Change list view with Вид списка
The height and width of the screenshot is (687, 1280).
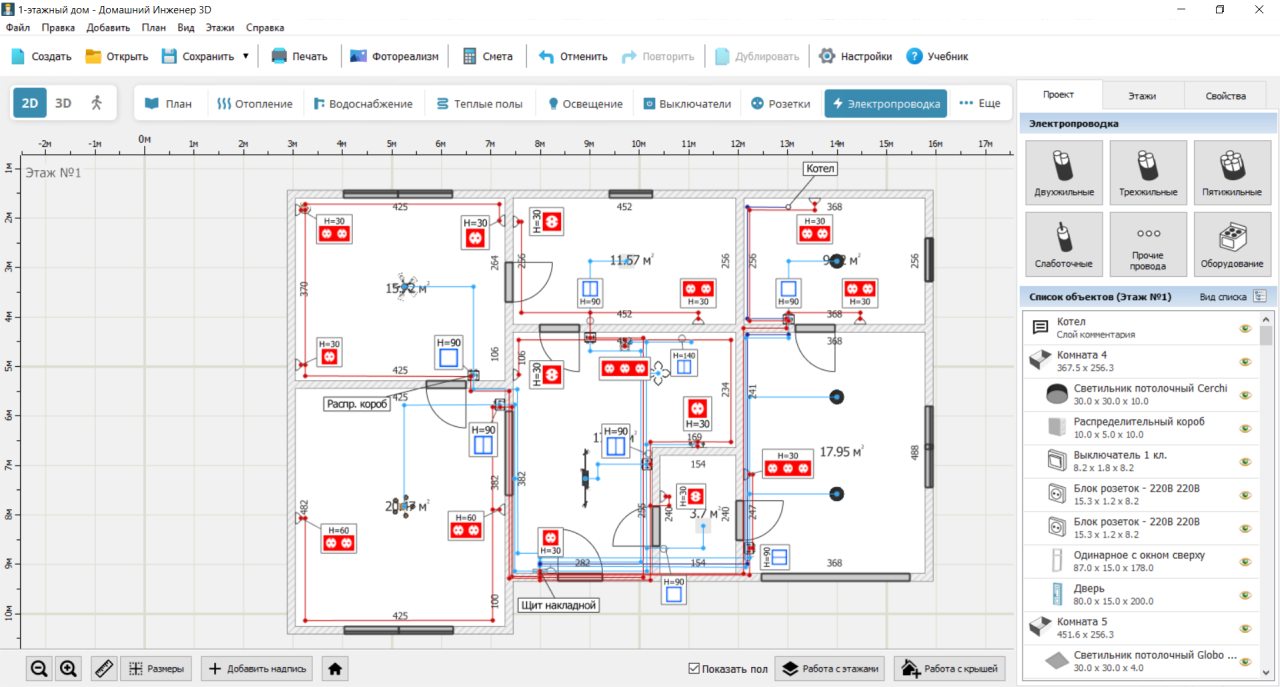1234,297
